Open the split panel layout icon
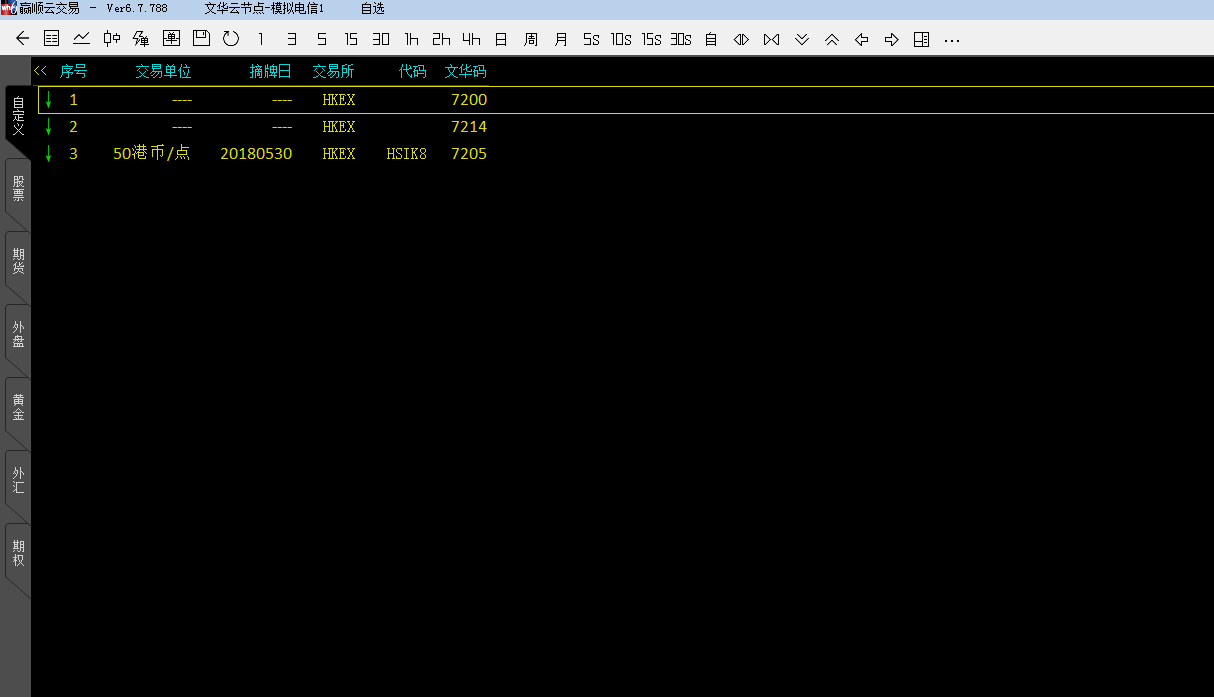This screenshot has height=697, width=1214. 921,39
